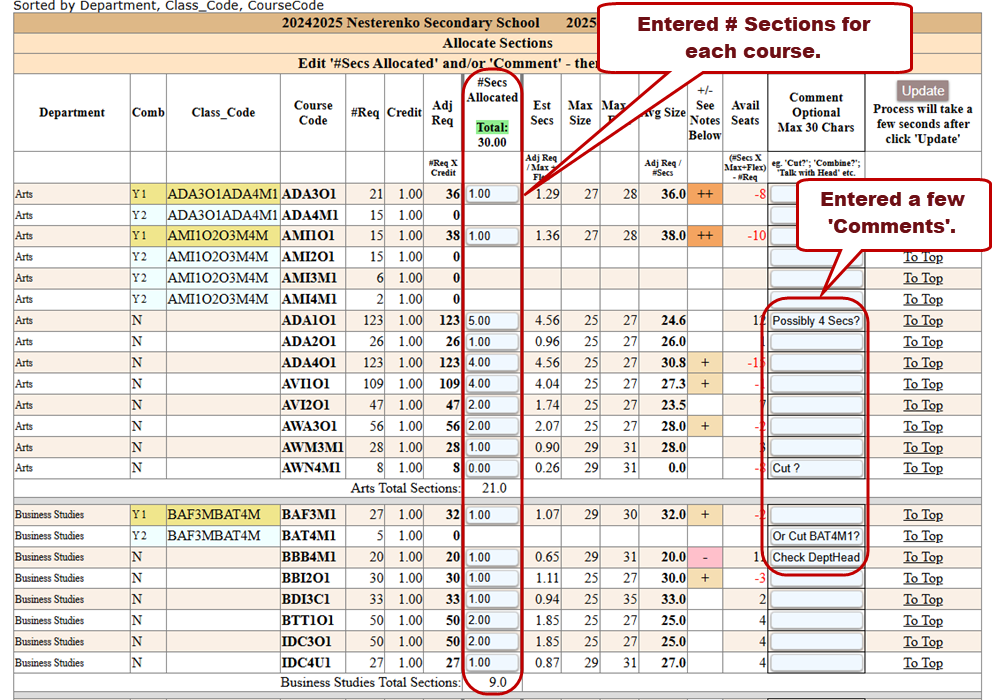Select the BTT1O1 sections allocated field
The width and height of the screenshot is (1000, 700).
[x=492, y=621]
